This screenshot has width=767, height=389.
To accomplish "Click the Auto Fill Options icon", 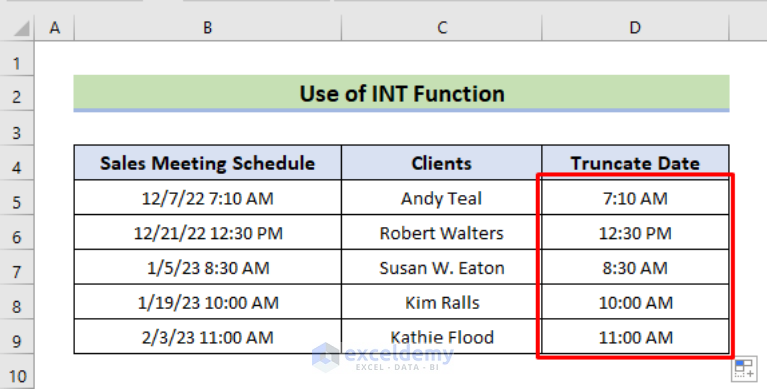I will pos(744,369).
